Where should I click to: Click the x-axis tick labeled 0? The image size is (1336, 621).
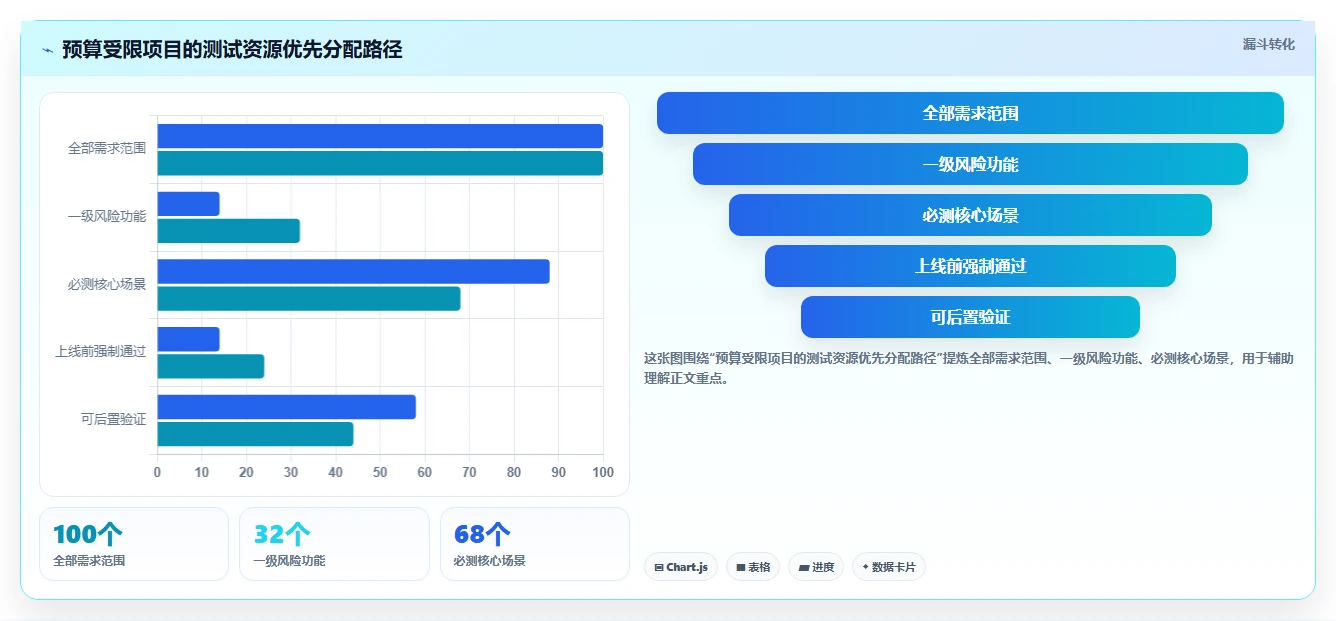(157, 472)
